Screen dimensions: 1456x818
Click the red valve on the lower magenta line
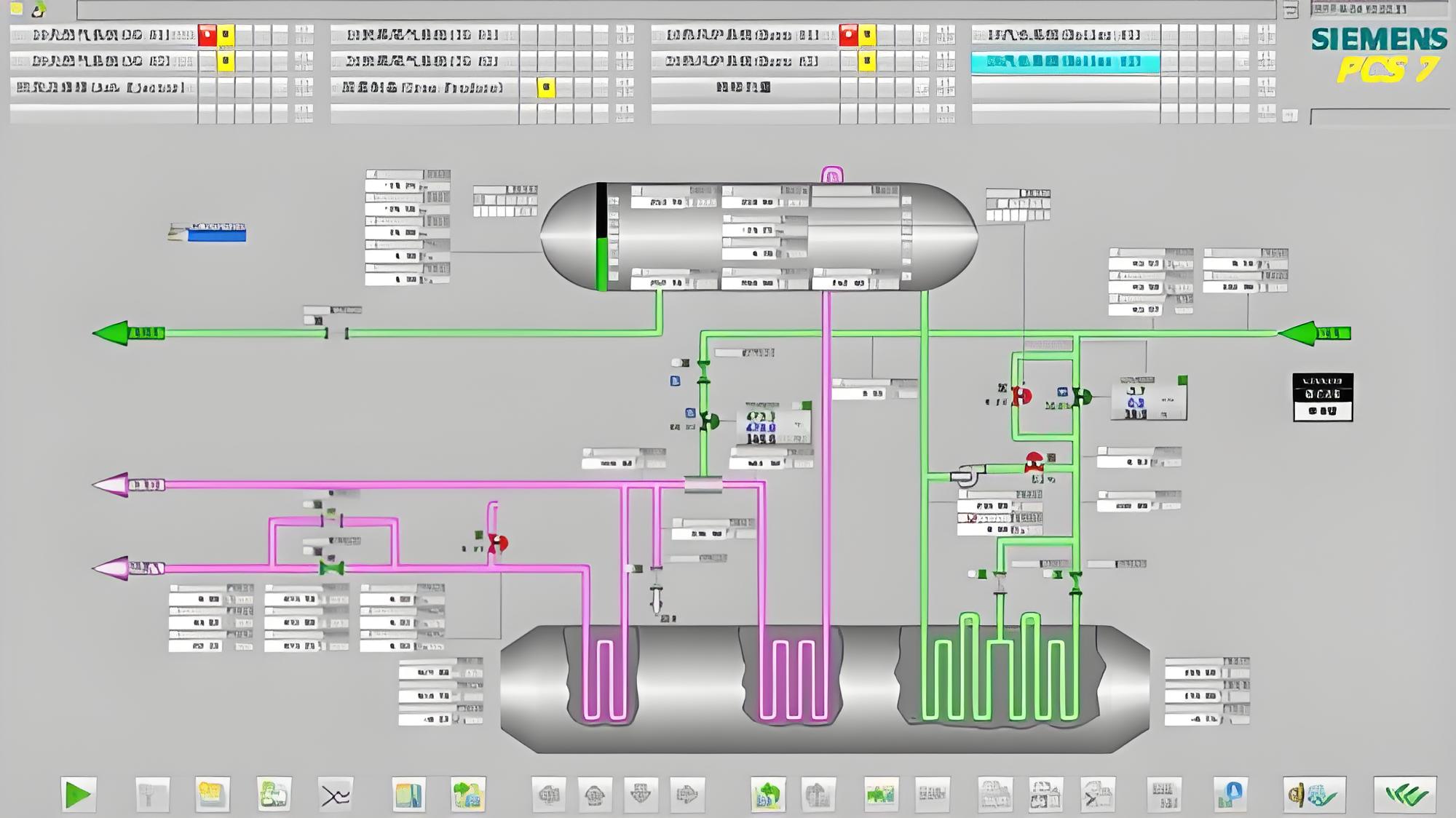[x=499, y=543]
